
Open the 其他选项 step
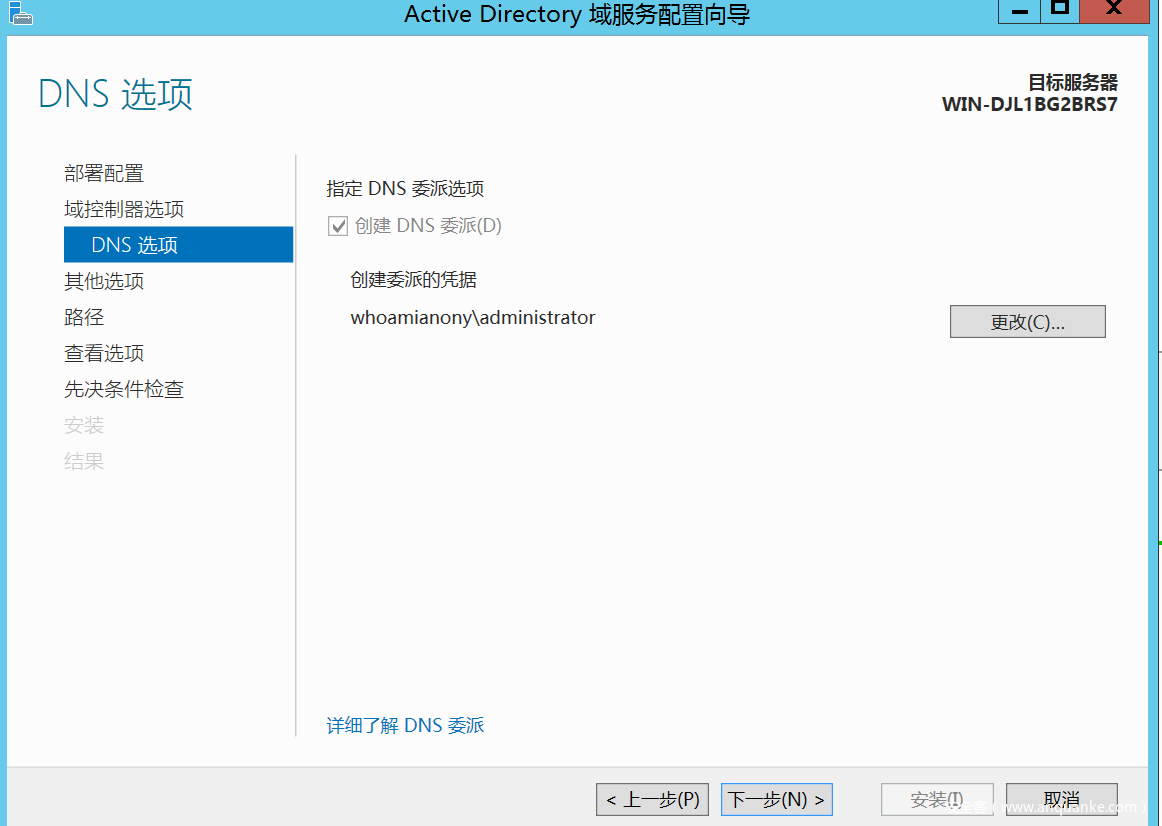pos(104,281)
